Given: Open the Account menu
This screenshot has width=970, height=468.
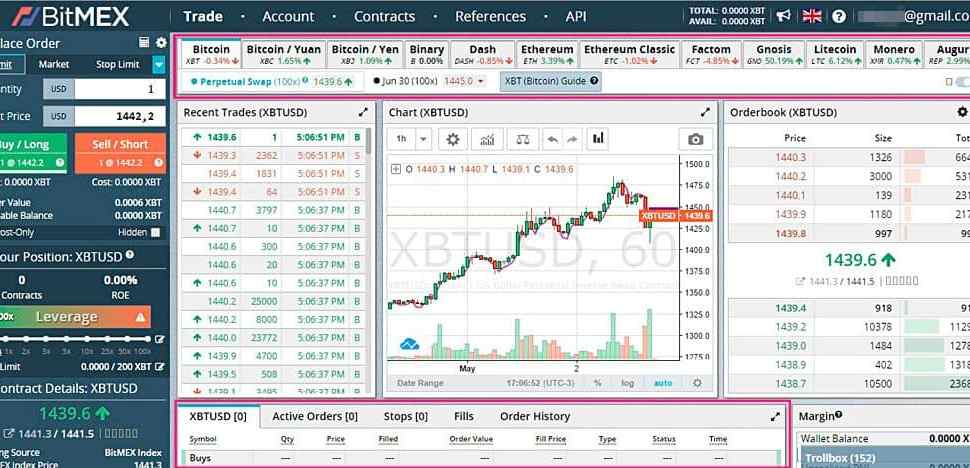Looking at the screenshot, I should 288,17.
